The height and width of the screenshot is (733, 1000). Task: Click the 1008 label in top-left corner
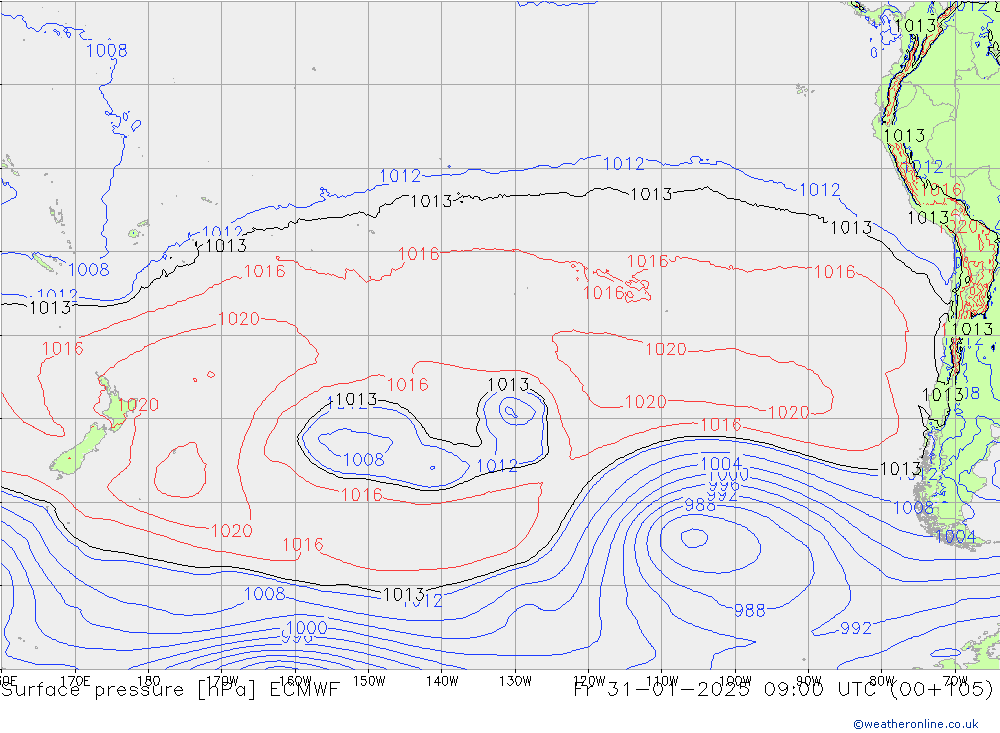coord(106,50)
